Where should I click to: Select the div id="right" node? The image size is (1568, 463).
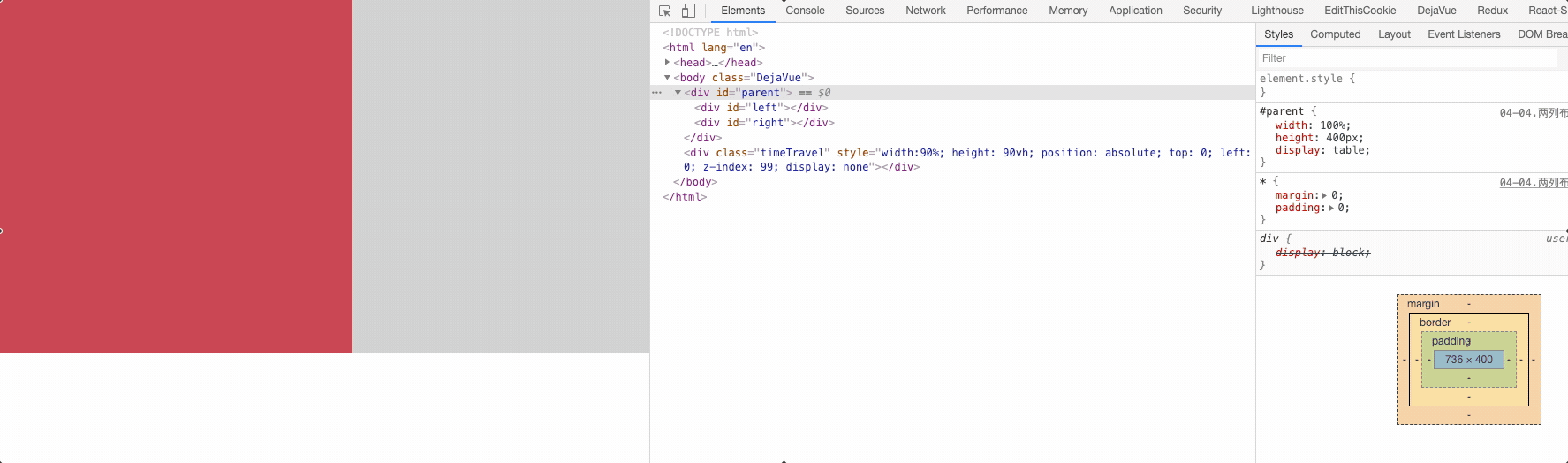click(763, 123)
